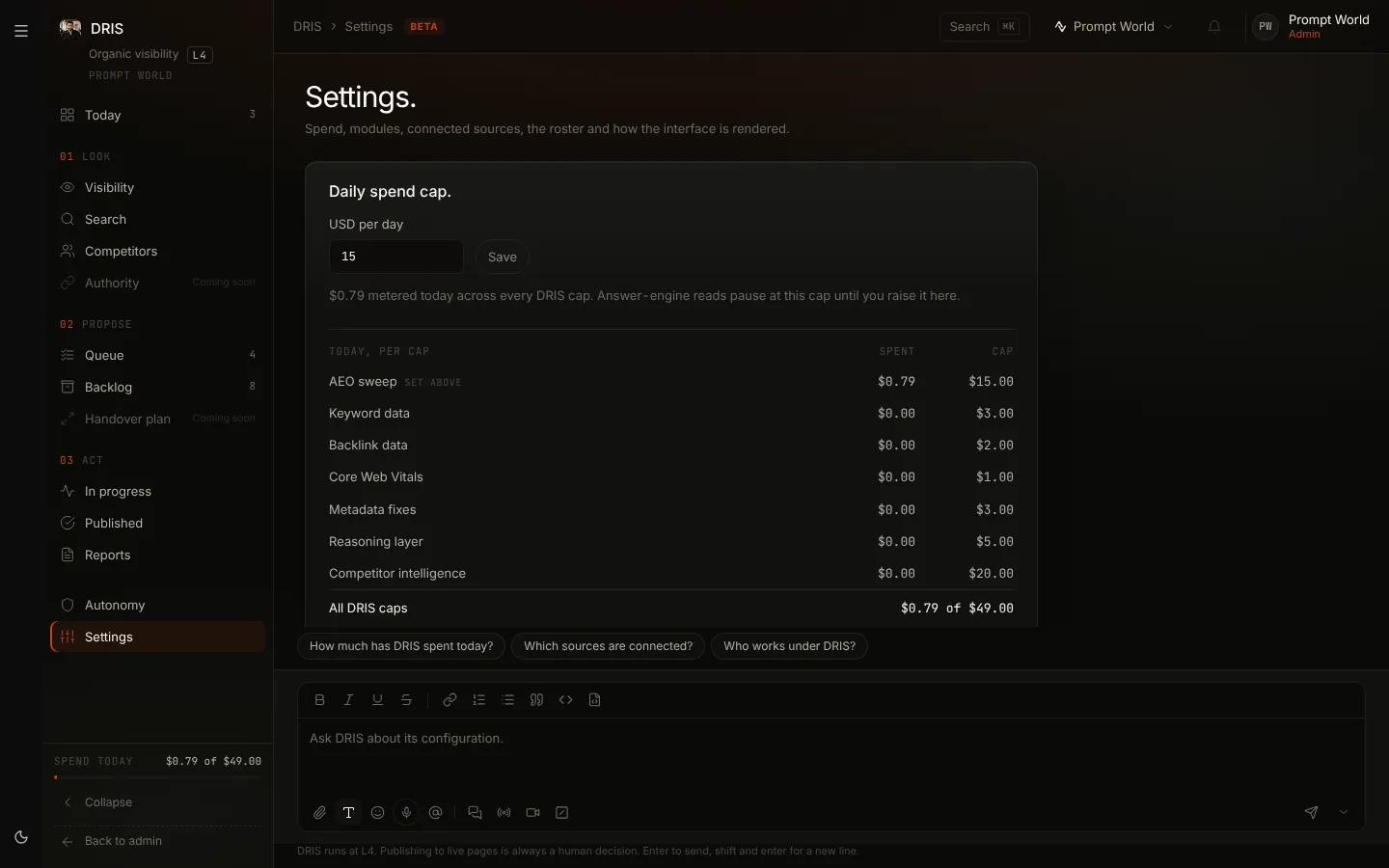Go back to admin

point(158,842)
